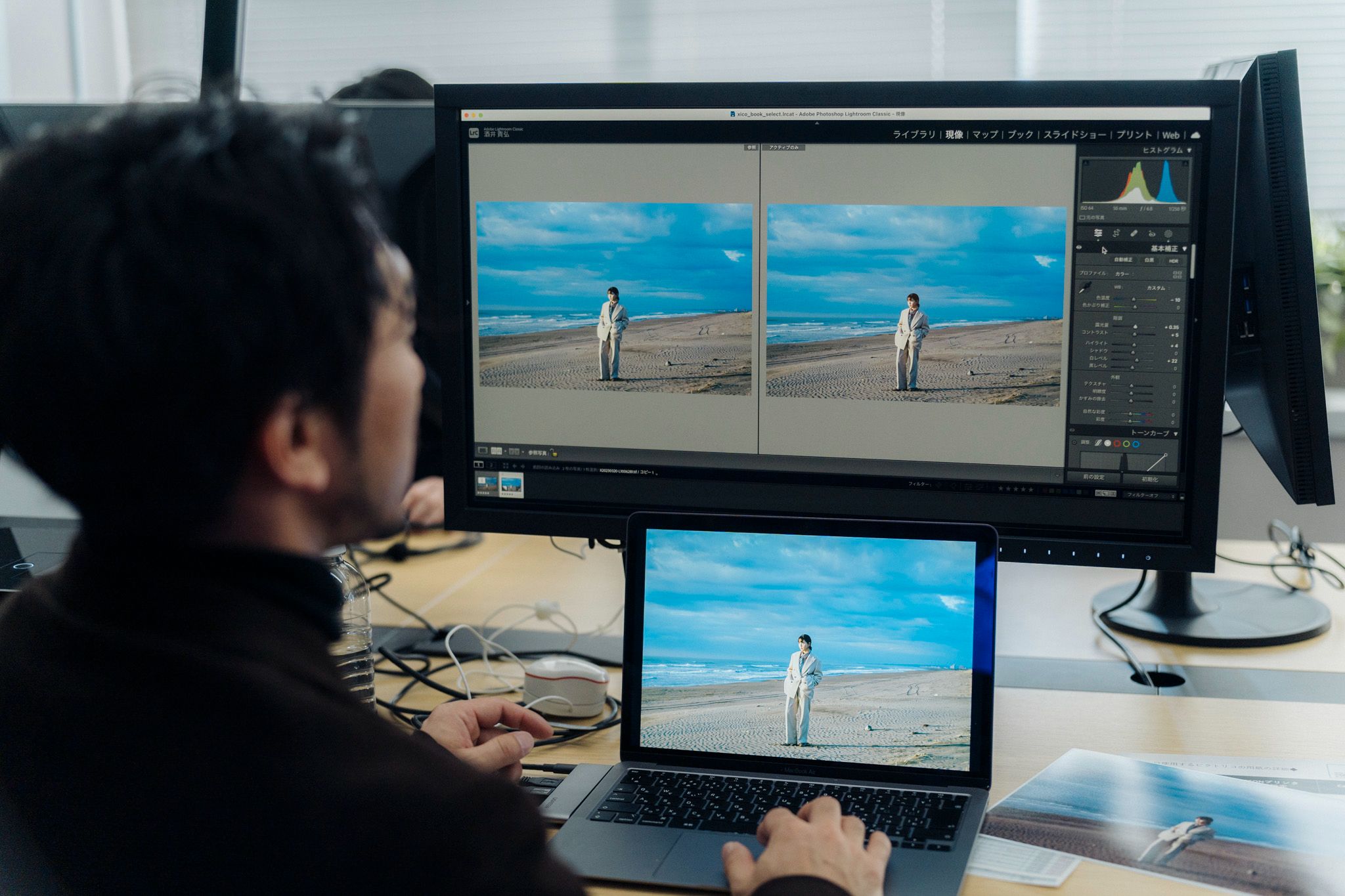Open the スライドショー module
This screenshot has height=896, width=1345.
click(x=1074, y=135)
